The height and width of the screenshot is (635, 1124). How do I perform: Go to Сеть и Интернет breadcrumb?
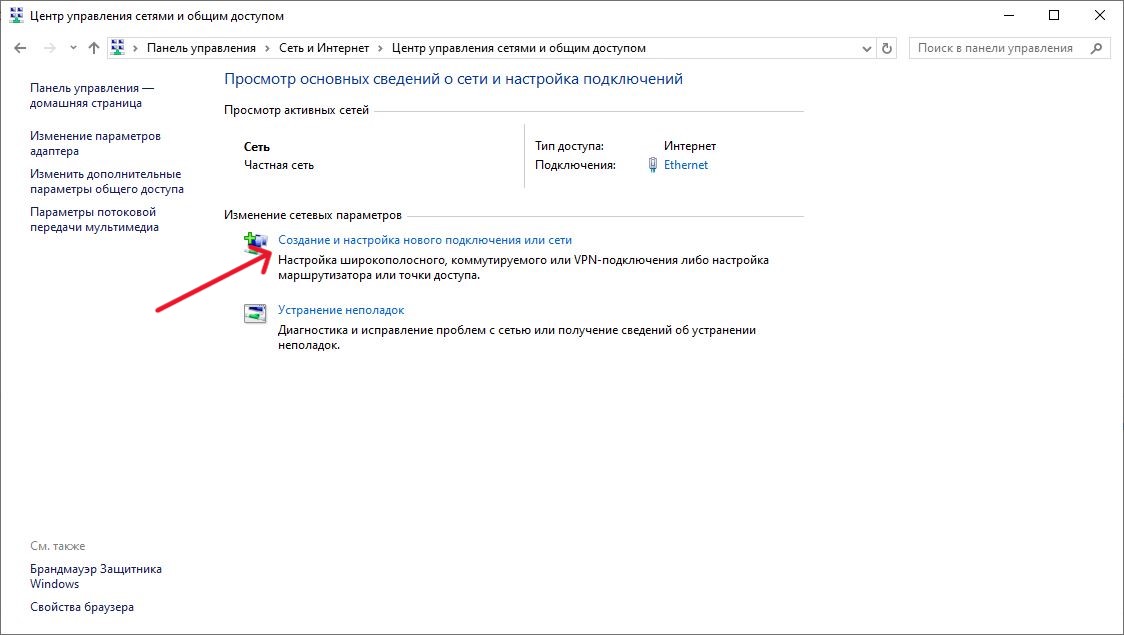point(324,48)
